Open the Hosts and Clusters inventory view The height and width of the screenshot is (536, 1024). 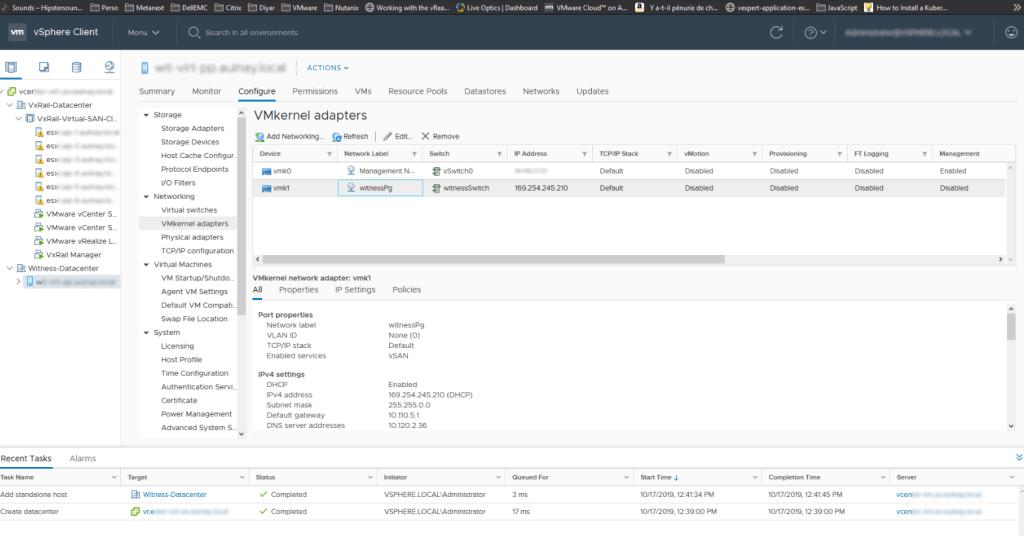tap(12, 67)
